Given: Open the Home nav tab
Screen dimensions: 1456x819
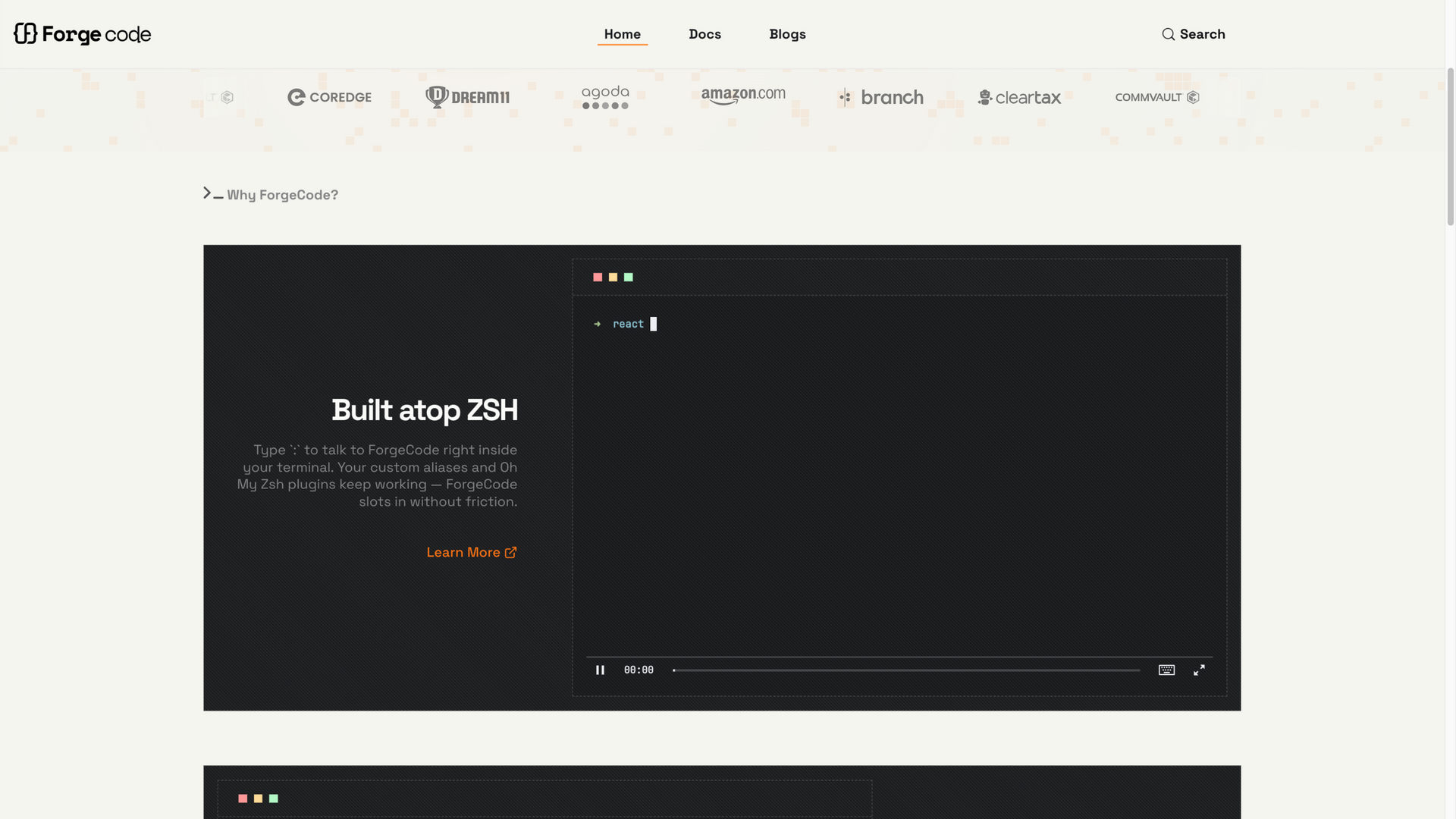Looking at the screenshot, I should pyautogui.click(x=622, y=34).
